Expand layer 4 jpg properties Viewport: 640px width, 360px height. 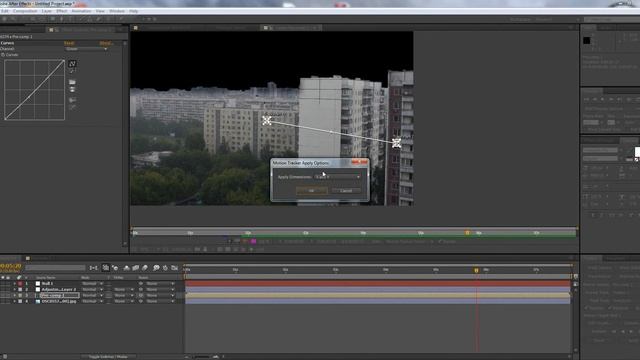click(15, 301)
